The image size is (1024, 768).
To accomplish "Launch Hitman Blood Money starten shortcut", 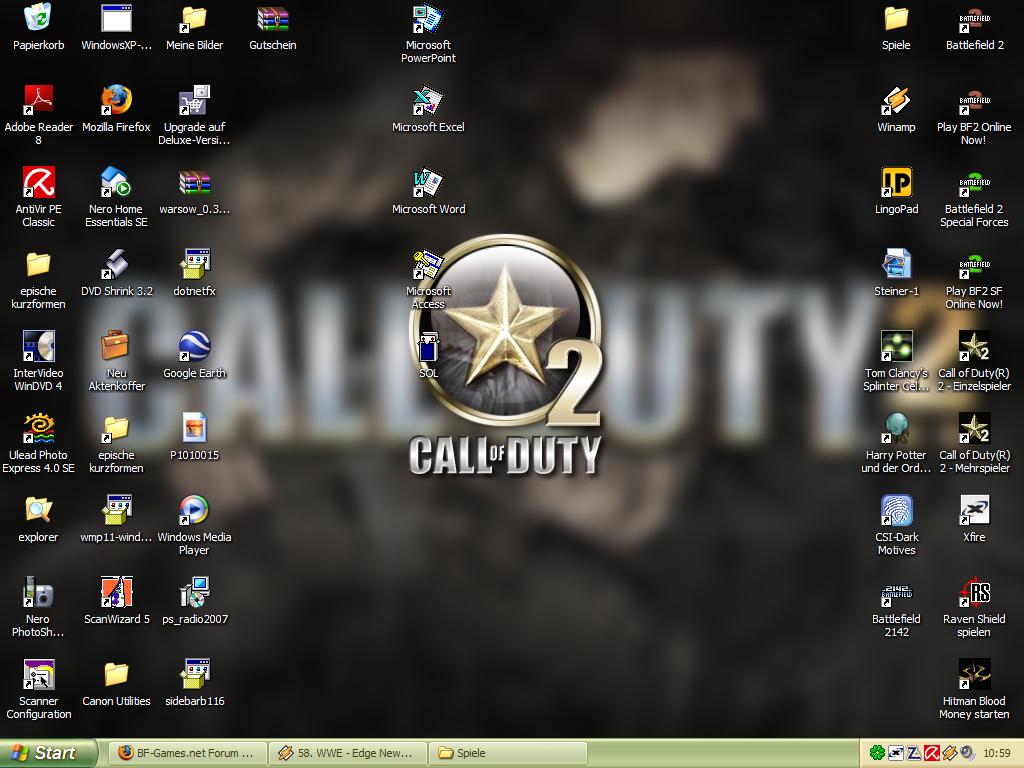I will coord(974,674).
